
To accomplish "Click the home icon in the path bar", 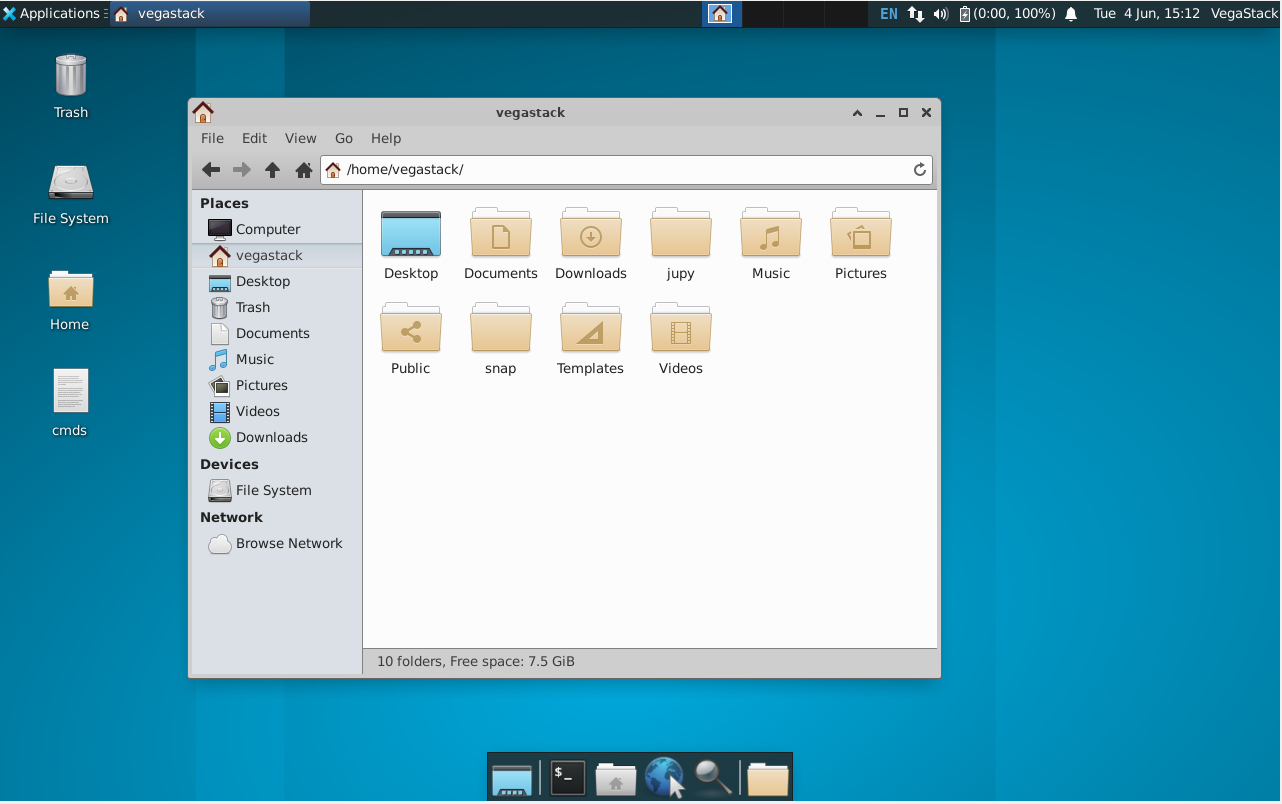I will 333,169.
